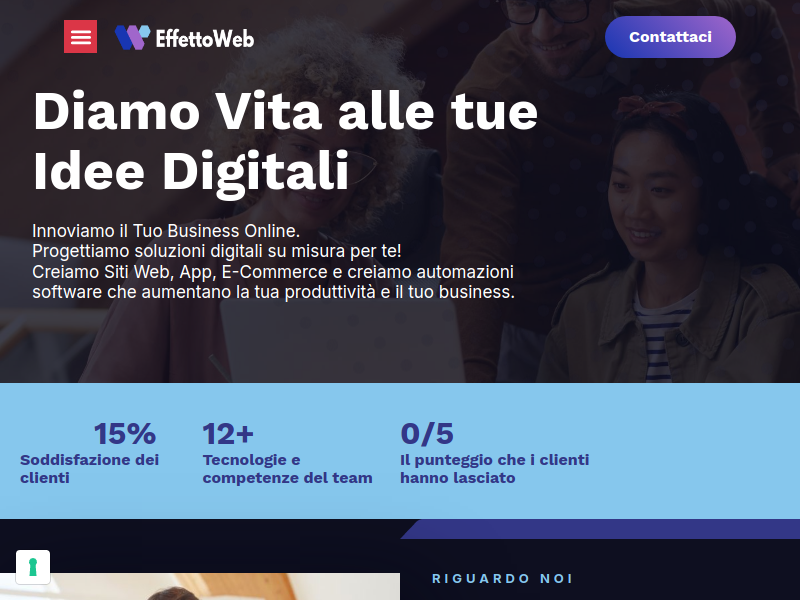Screen dimensions: 800x600
Task: Click the EffettoWeb logo
Action: pyautogui.click(x=184, y=38)
